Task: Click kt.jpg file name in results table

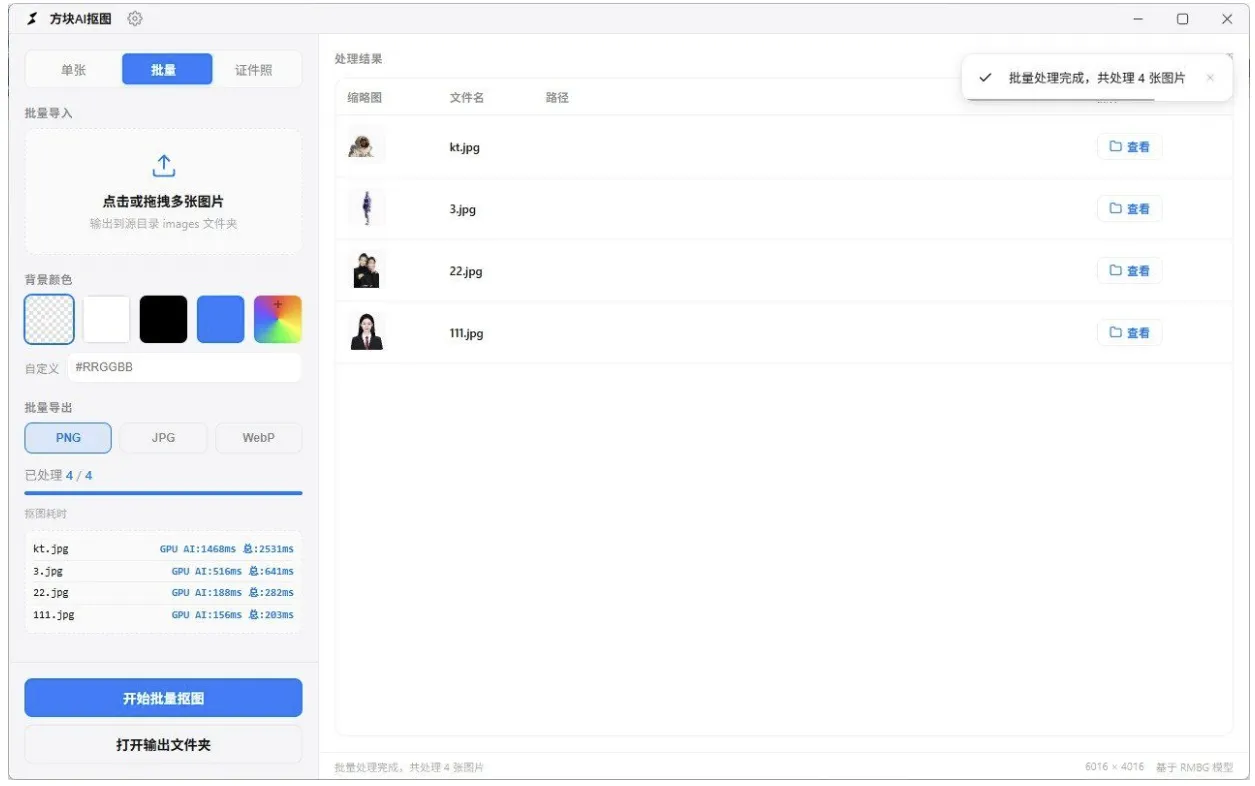Action: [465, 147]
